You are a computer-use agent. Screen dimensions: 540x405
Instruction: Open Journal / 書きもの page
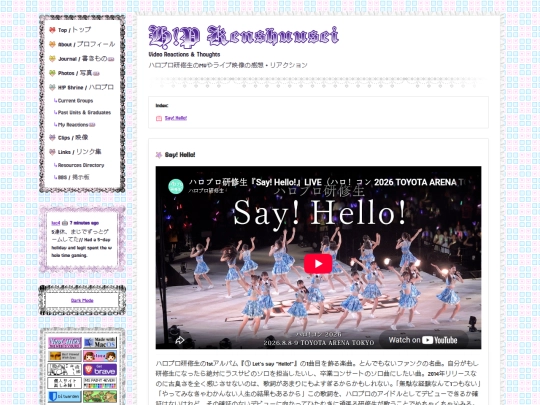click(82, 59)
